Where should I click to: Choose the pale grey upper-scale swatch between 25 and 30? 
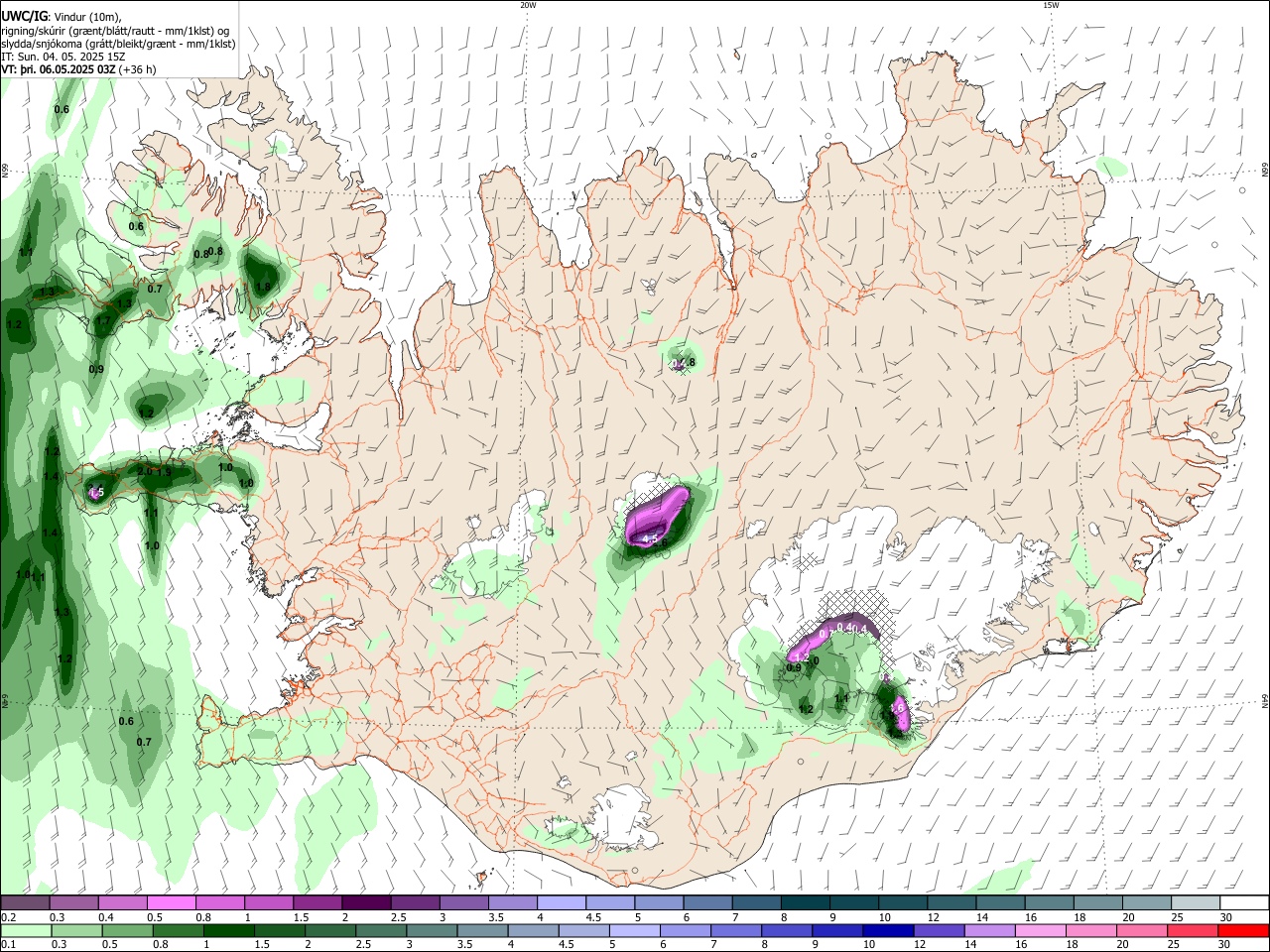[x=1194, y=903]
